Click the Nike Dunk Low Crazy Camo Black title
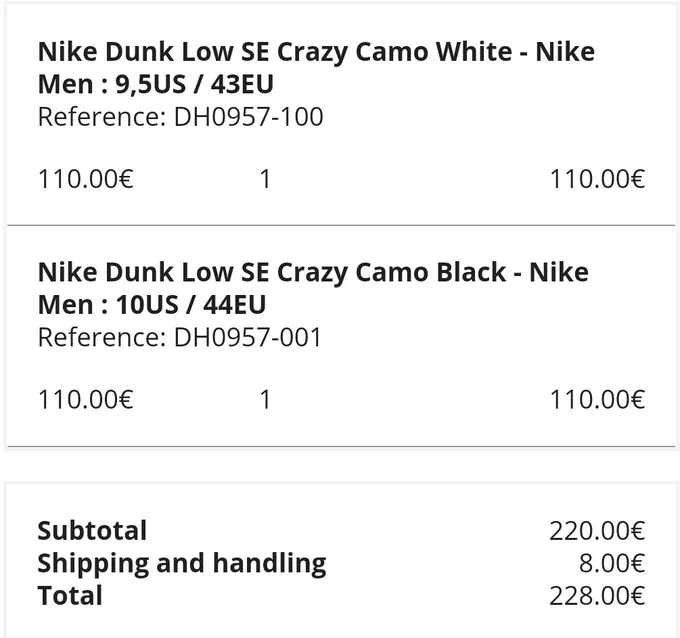This screenshot has width=680, height=638. coord(313,273)
